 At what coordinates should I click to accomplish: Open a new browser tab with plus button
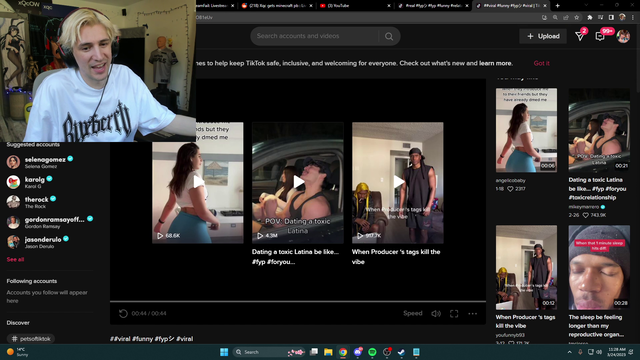coord(557,6)
